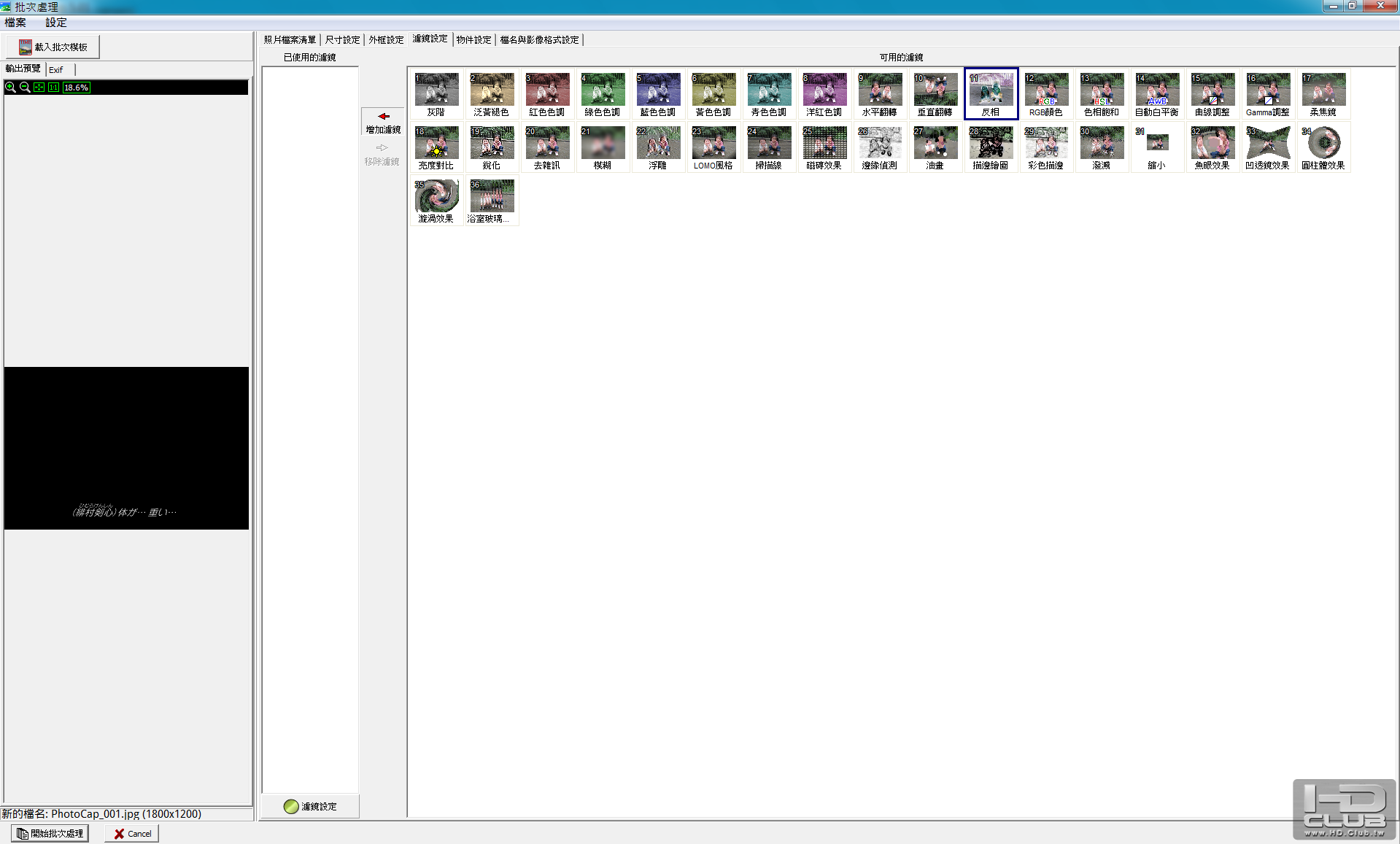
Task: Select the 色相飽和 hue saturation filter
Action: [x=1102, y=95]
